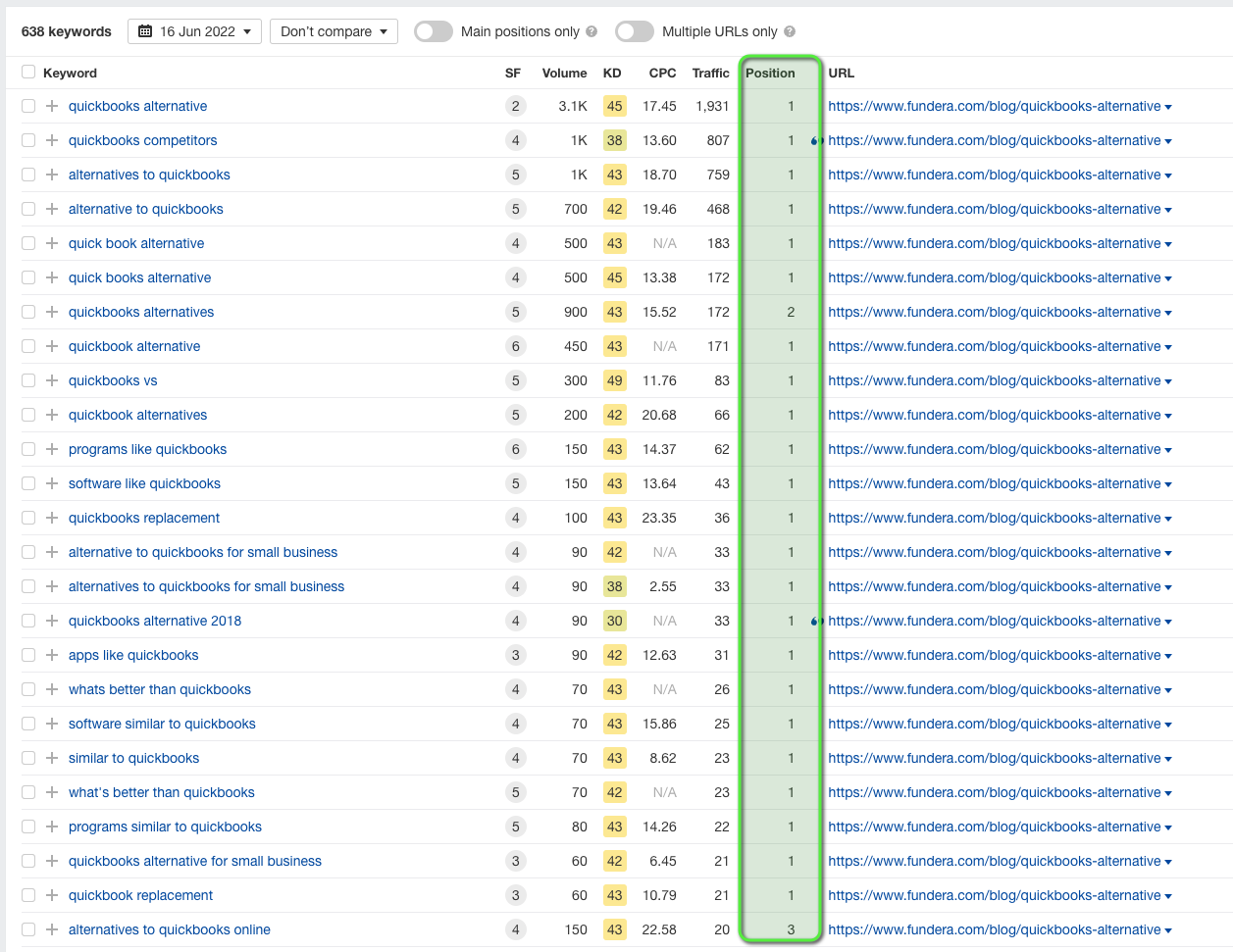Tick the select-all checkbox in the Keyword header
The height and width of the screenshot is (952, 1234).
pyautogui.click(x=28, y=72)
